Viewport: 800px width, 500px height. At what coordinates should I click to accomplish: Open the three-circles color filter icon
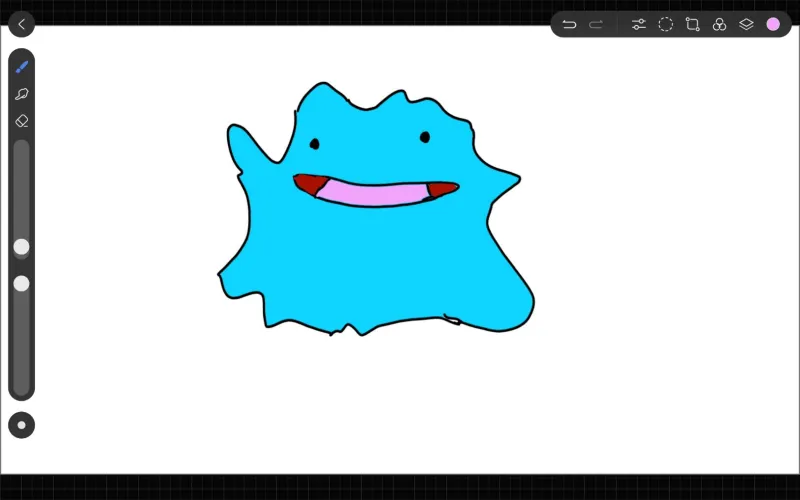click(x=719, y=24)
